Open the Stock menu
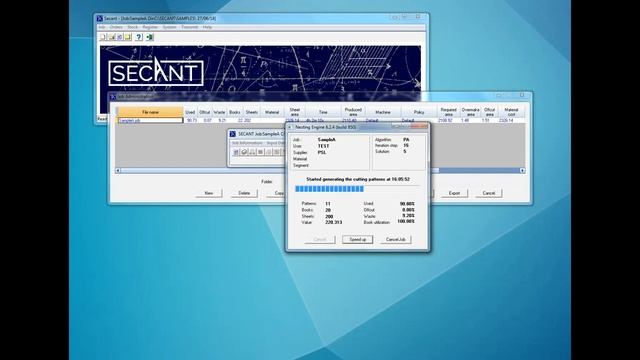The image size is (640, 360). coord(133,27)
